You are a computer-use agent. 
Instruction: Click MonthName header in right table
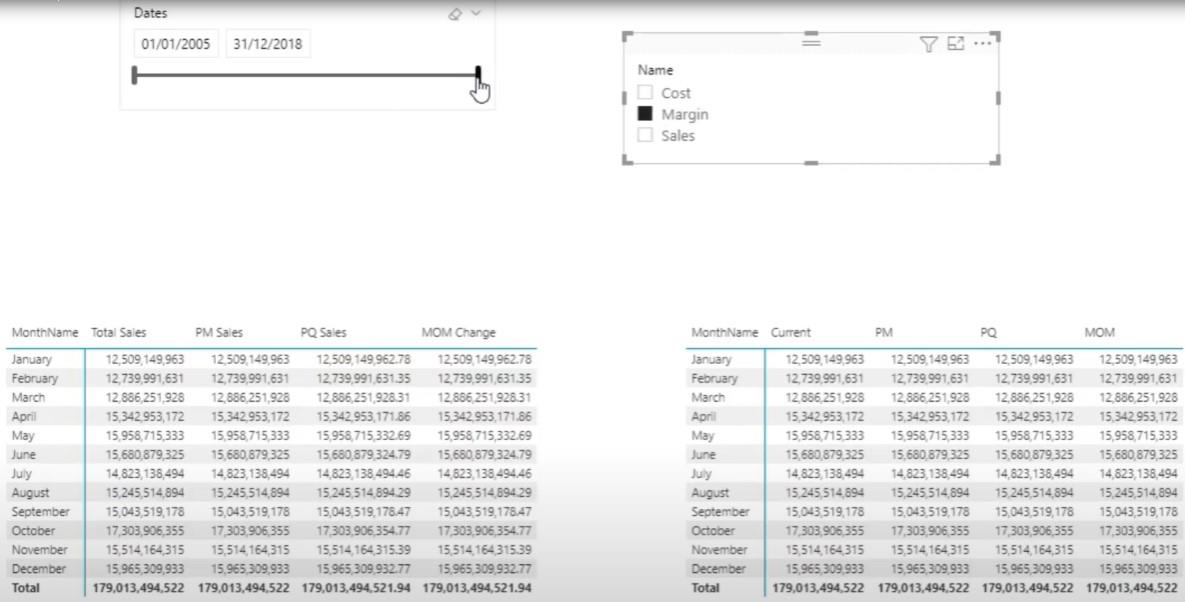pyautogui.click(x=725, y=332)
